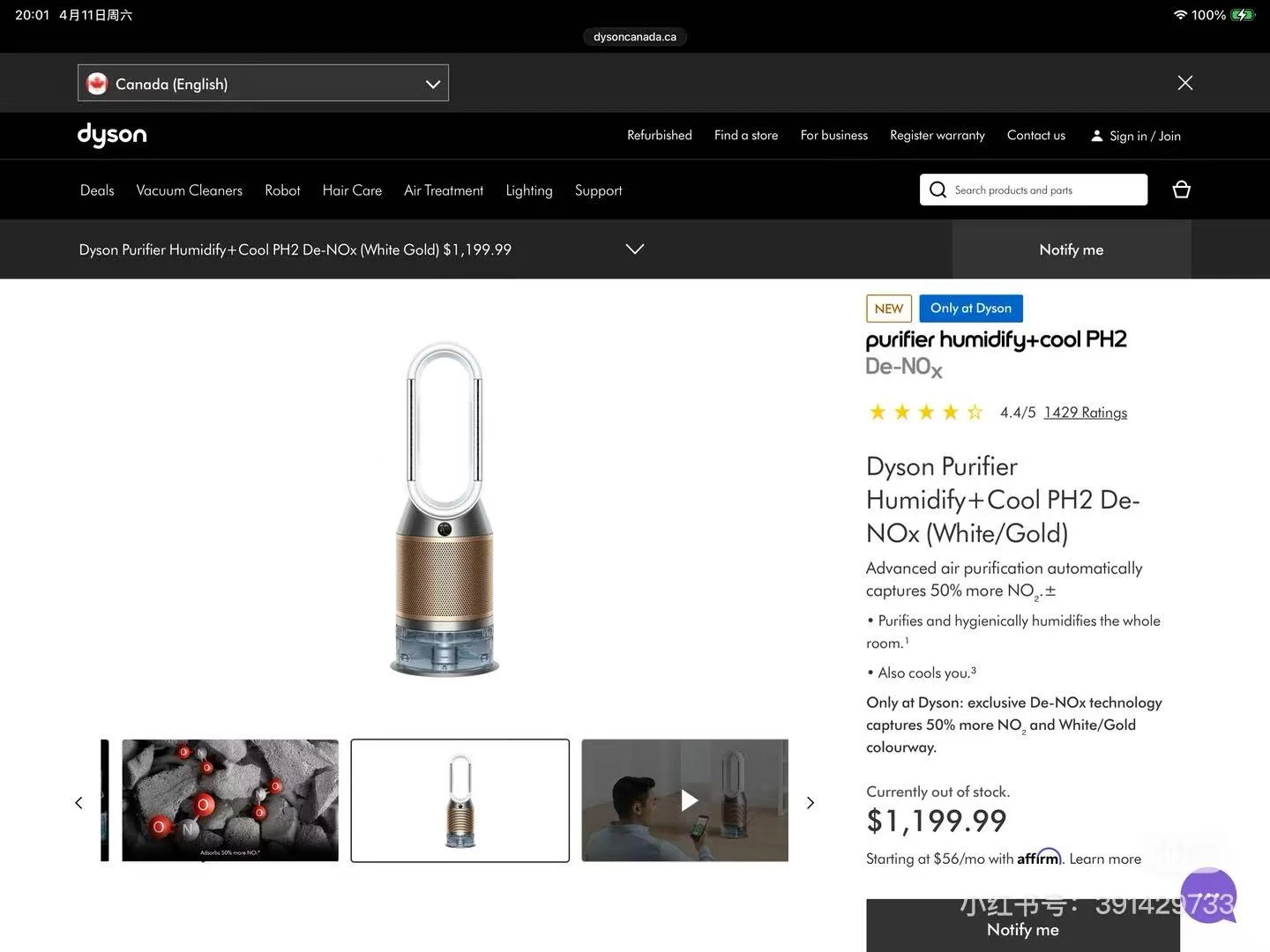
Task: Click the Find a store link
Action: (x=746, y=135)
